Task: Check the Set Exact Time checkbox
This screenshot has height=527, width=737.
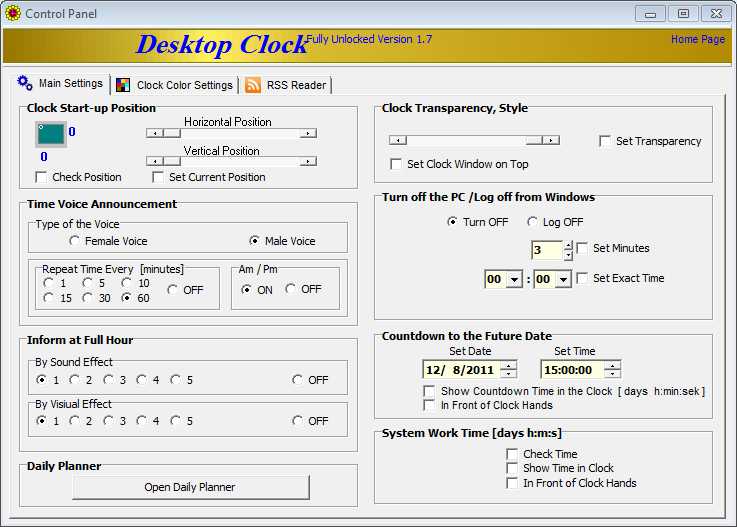Action: (x=582, y=278)
